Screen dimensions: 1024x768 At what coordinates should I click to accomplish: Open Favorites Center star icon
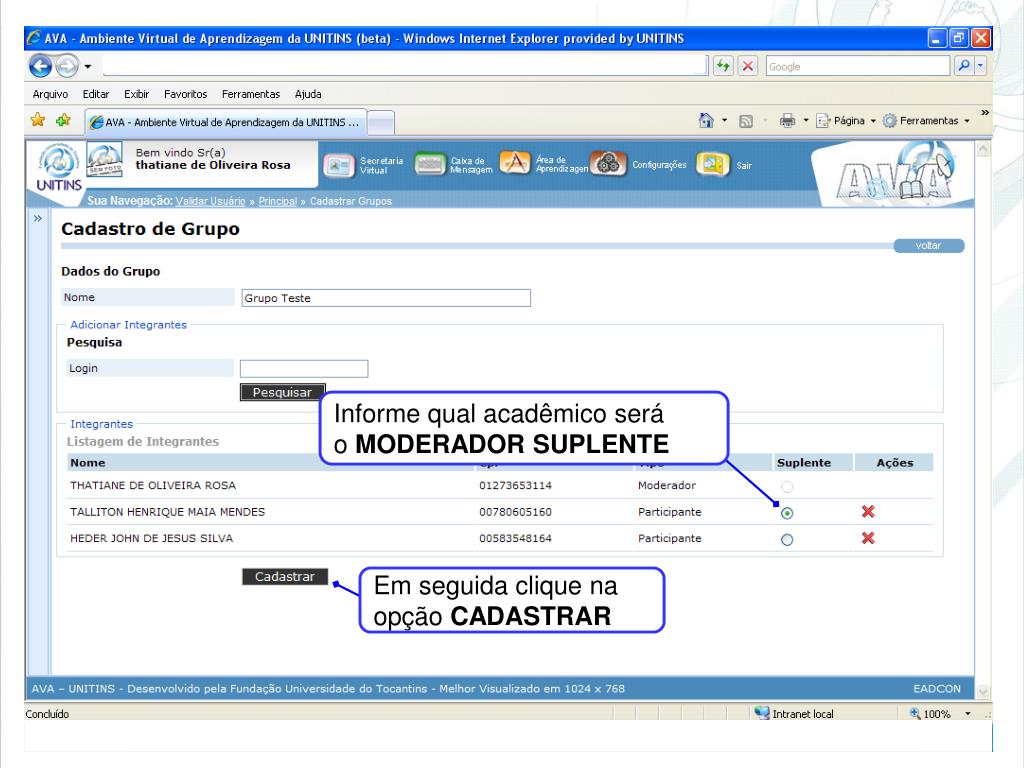[x=38, y=120]
